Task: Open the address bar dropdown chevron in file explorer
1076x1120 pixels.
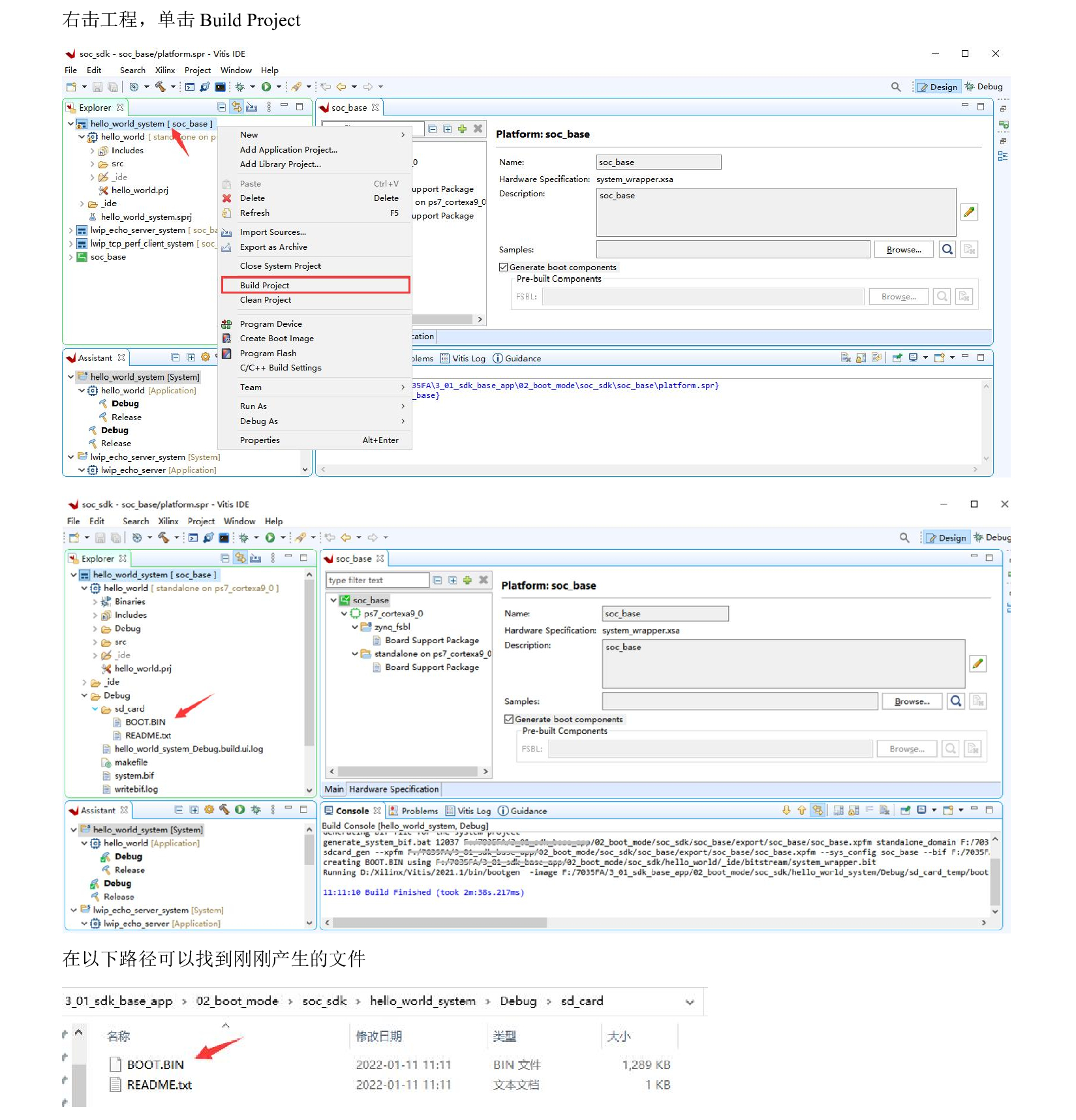Action: [690, 1002]
